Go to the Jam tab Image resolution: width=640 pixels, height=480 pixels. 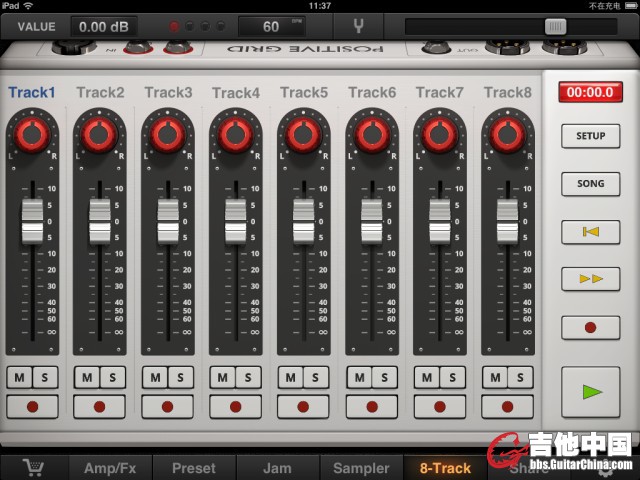tap(277, 467)
